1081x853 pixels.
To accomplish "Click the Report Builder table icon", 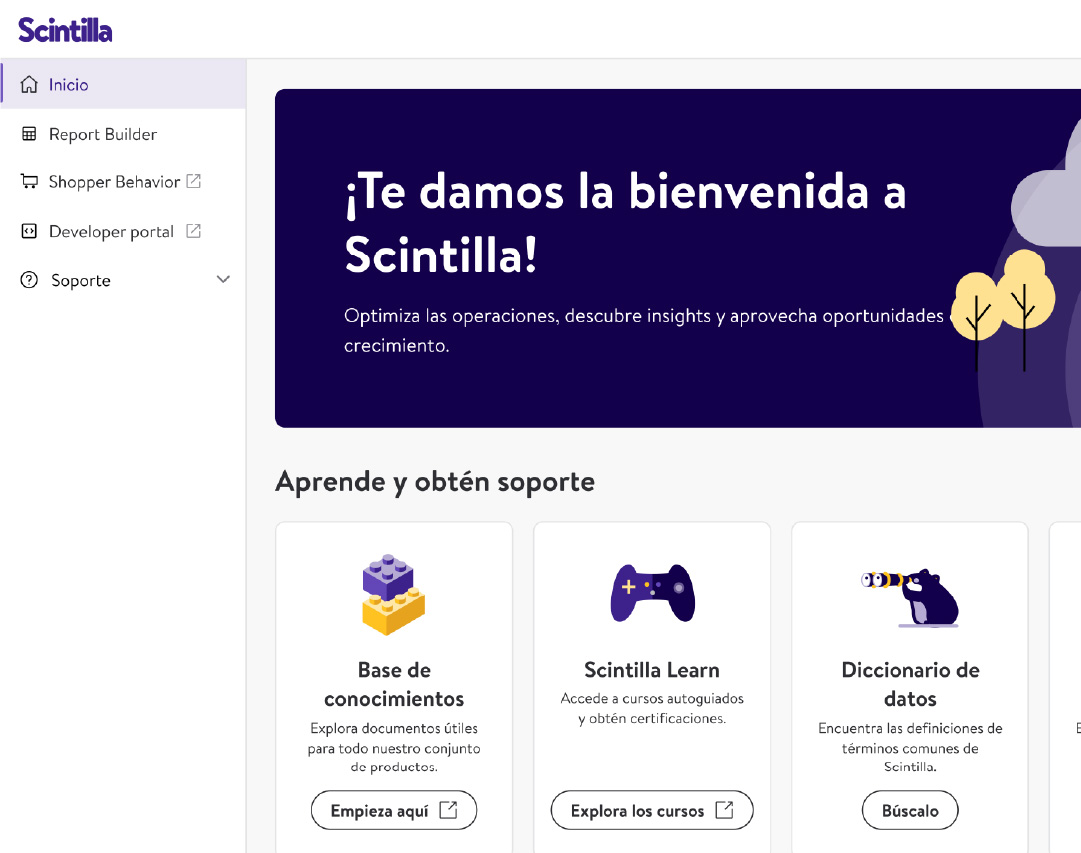I will [29, 134].
